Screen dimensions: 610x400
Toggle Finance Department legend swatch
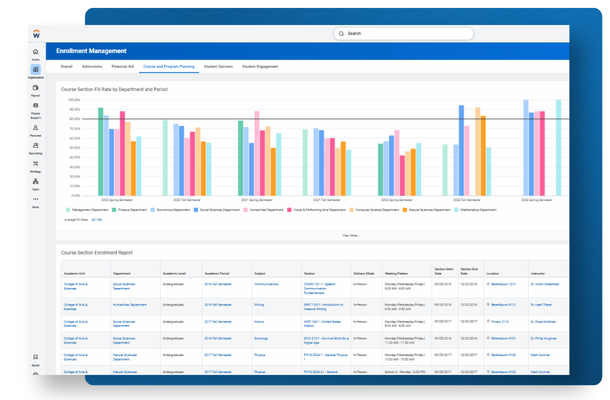tap(114, 210)
